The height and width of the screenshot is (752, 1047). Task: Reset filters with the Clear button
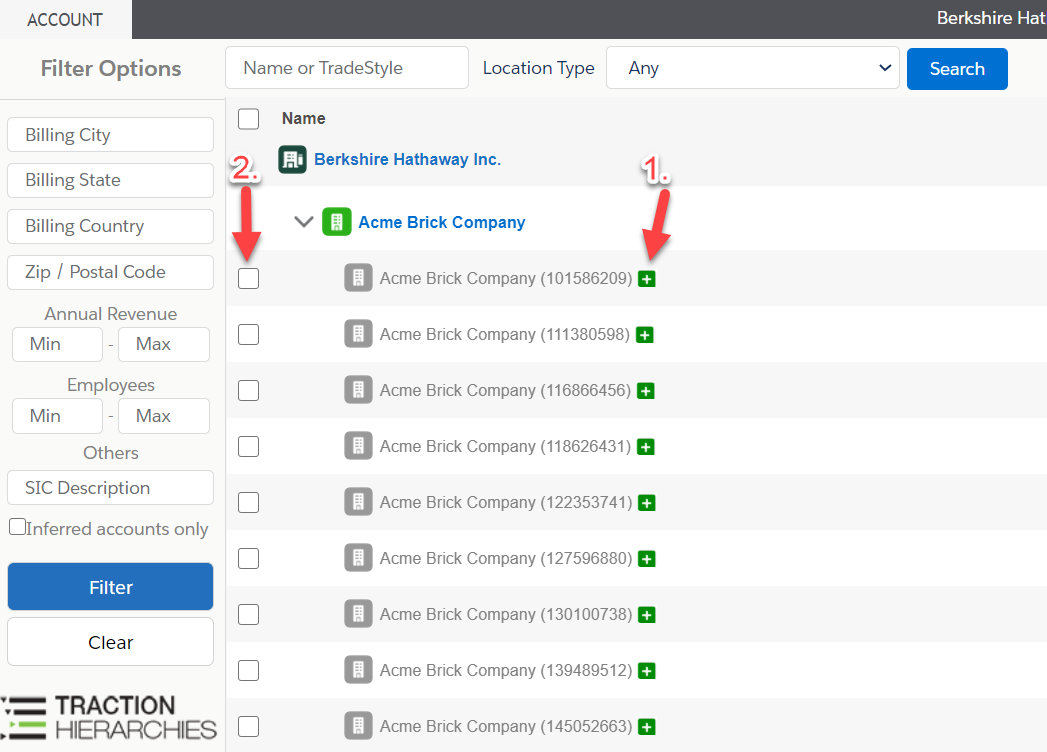110,642
